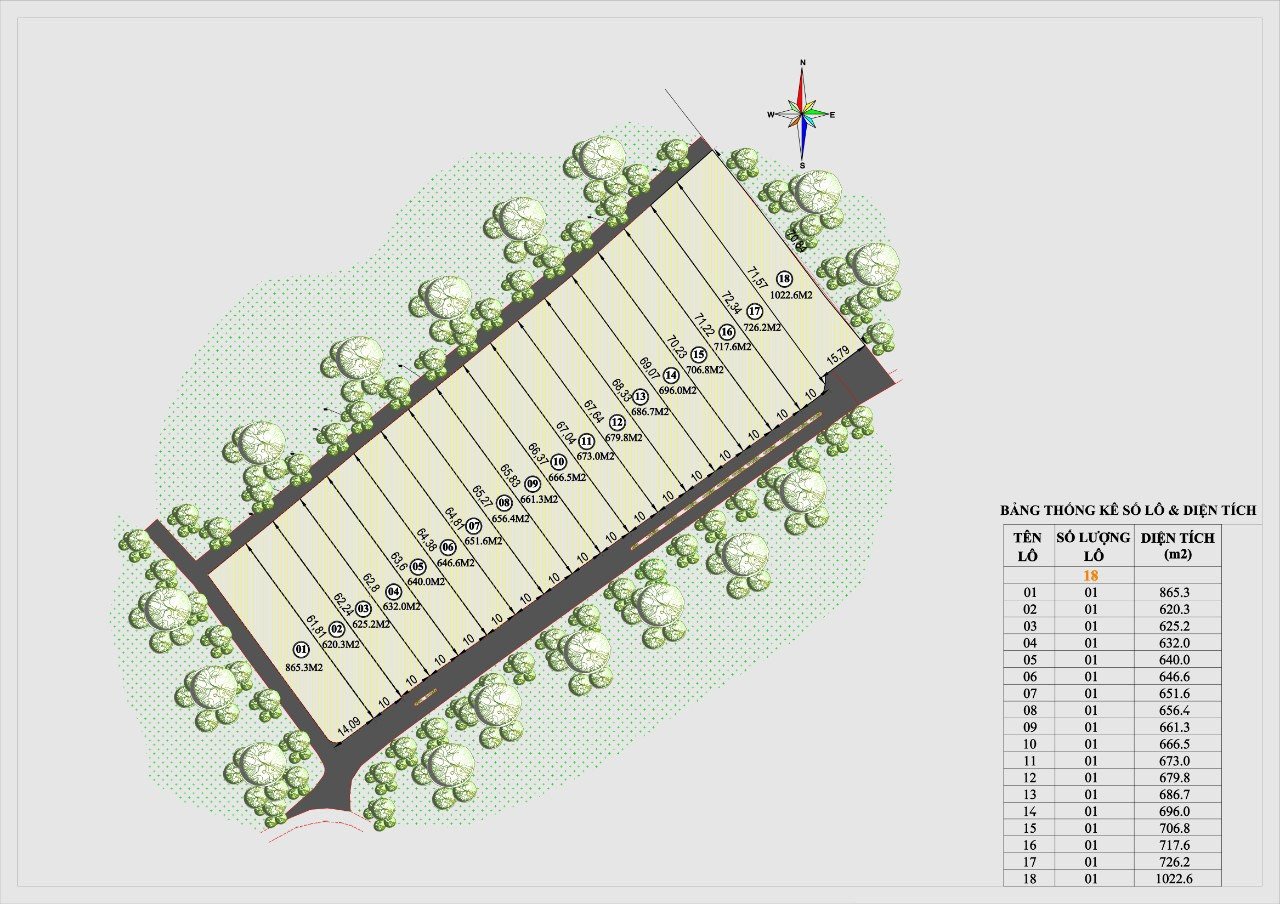1280x904 pixels.
Task: Select table cell with area 717.6
Action: point(1178,846)
